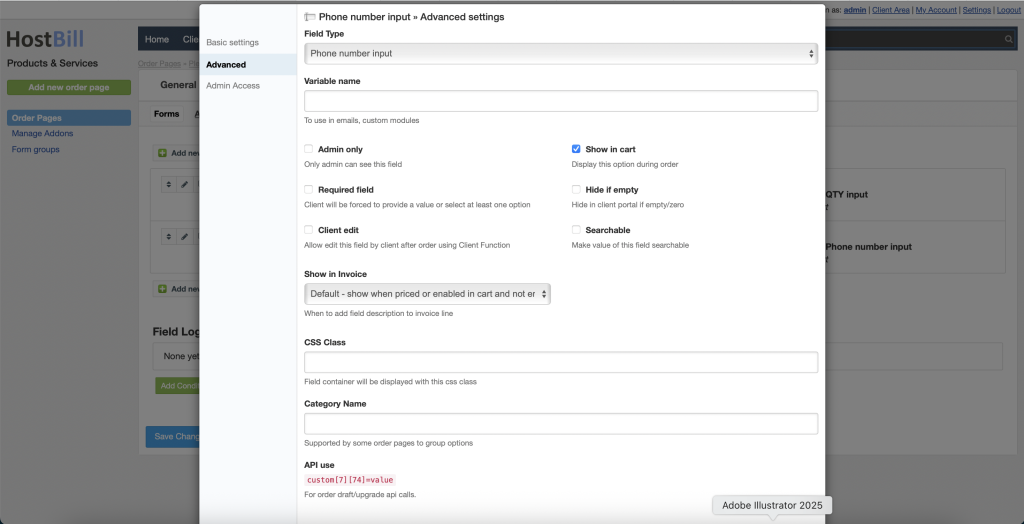Click the green plus icon above the form list
This screenshot has height=524, width=1024.
tap(162, 154)
